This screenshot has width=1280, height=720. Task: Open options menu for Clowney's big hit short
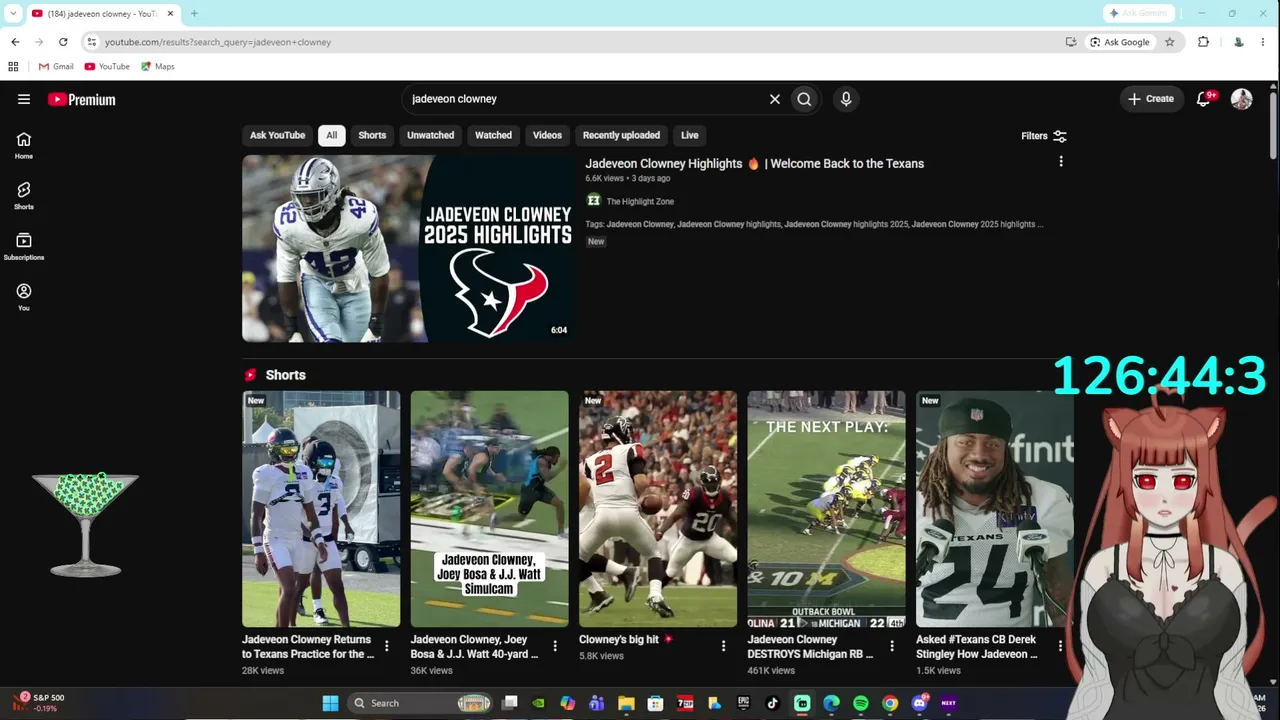click(723, 646)
